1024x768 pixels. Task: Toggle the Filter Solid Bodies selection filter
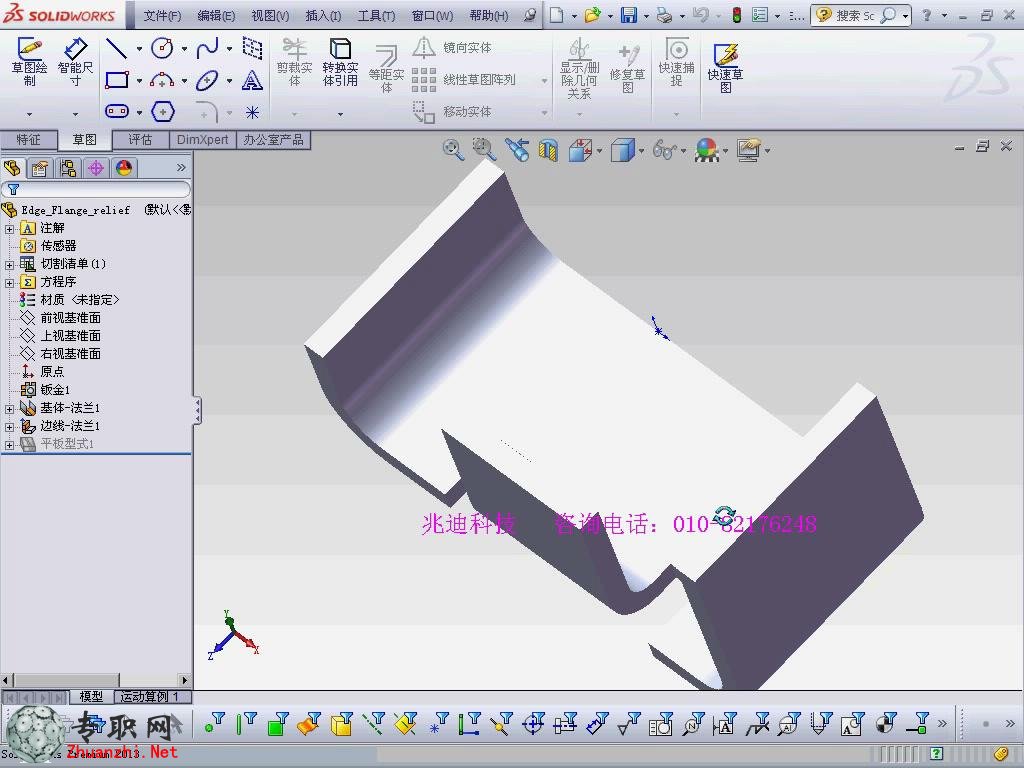342,724
